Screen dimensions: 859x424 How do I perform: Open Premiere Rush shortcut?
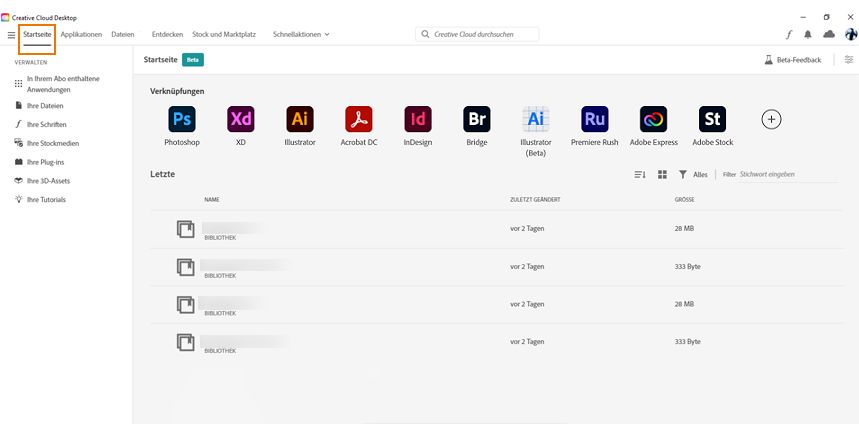pyautogui.click(x=594, y=119)
